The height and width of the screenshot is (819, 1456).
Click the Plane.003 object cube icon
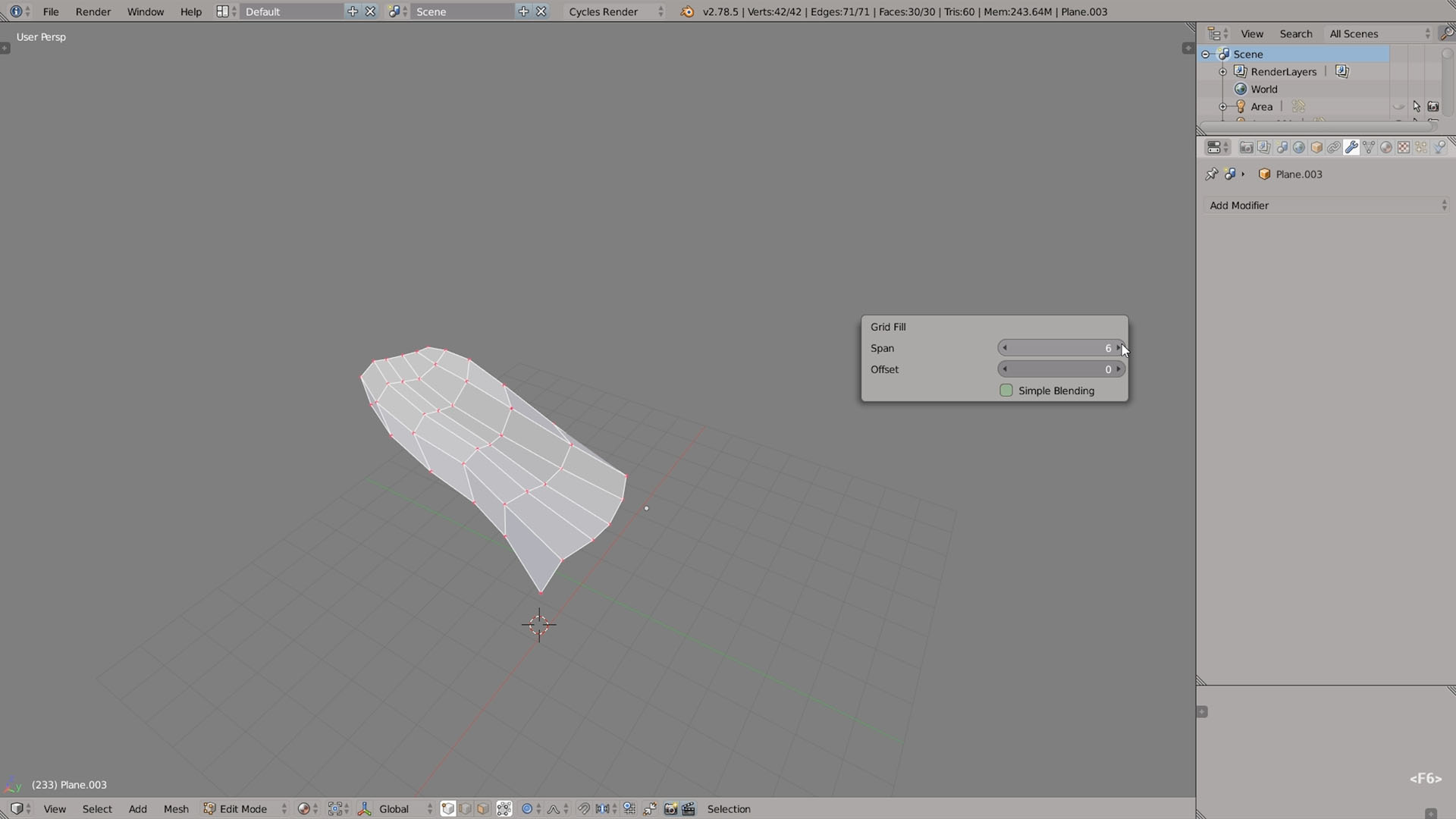point(1264,174)
